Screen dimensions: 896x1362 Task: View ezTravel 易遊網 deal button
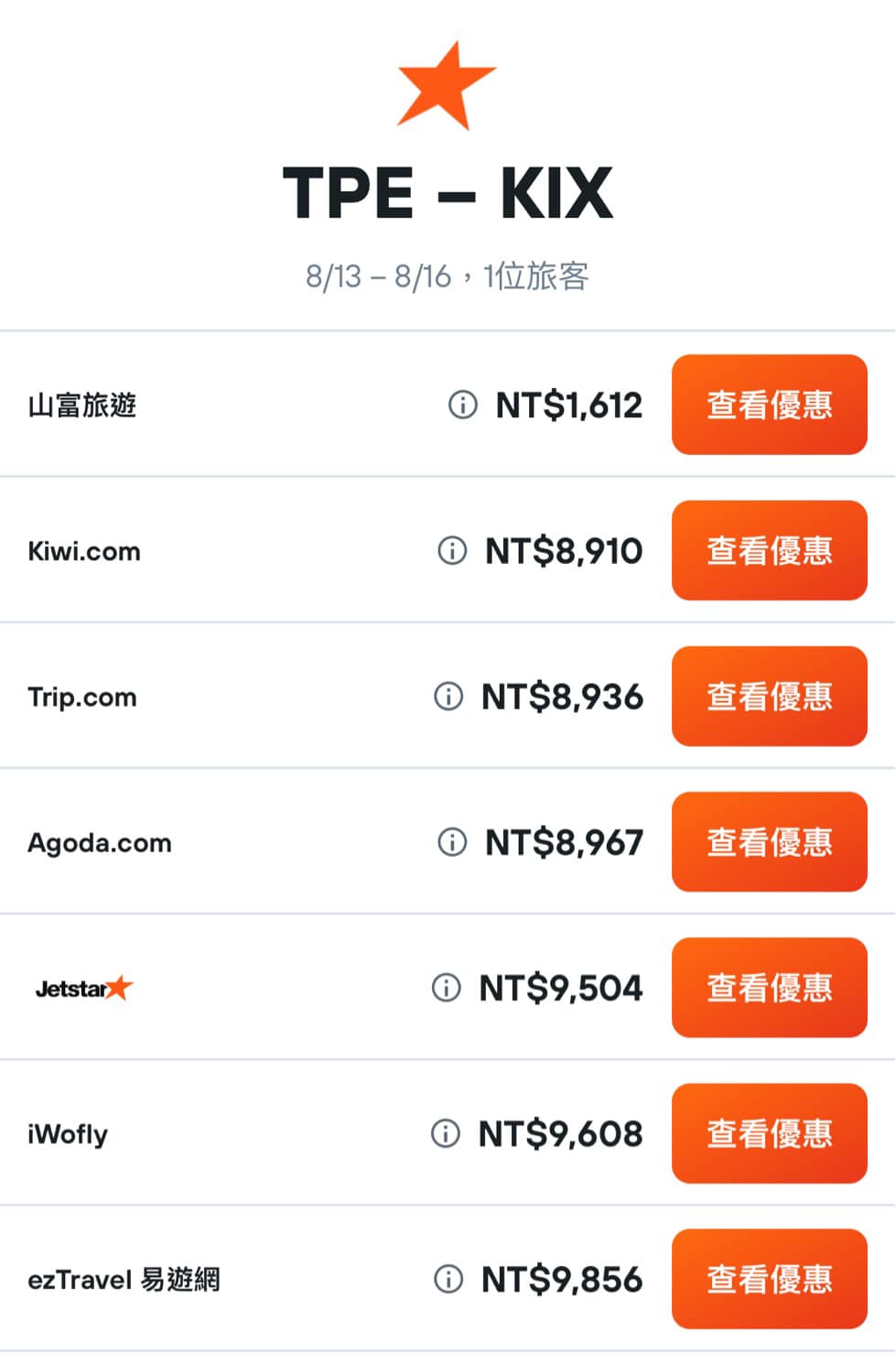click(769, 1279)
